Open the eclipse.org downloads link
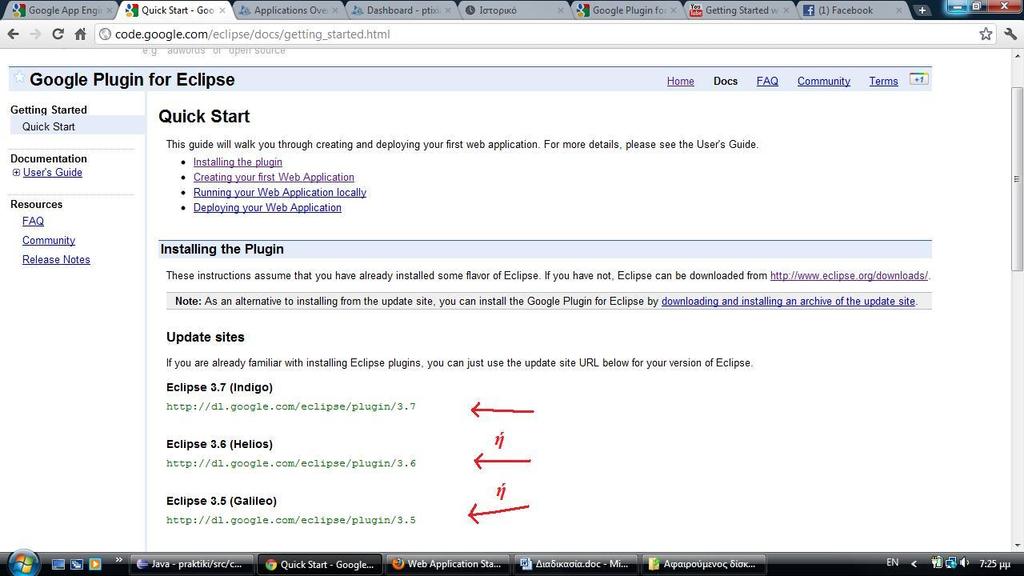This screenshot has width=1024, height=576. tap(849, 276)
